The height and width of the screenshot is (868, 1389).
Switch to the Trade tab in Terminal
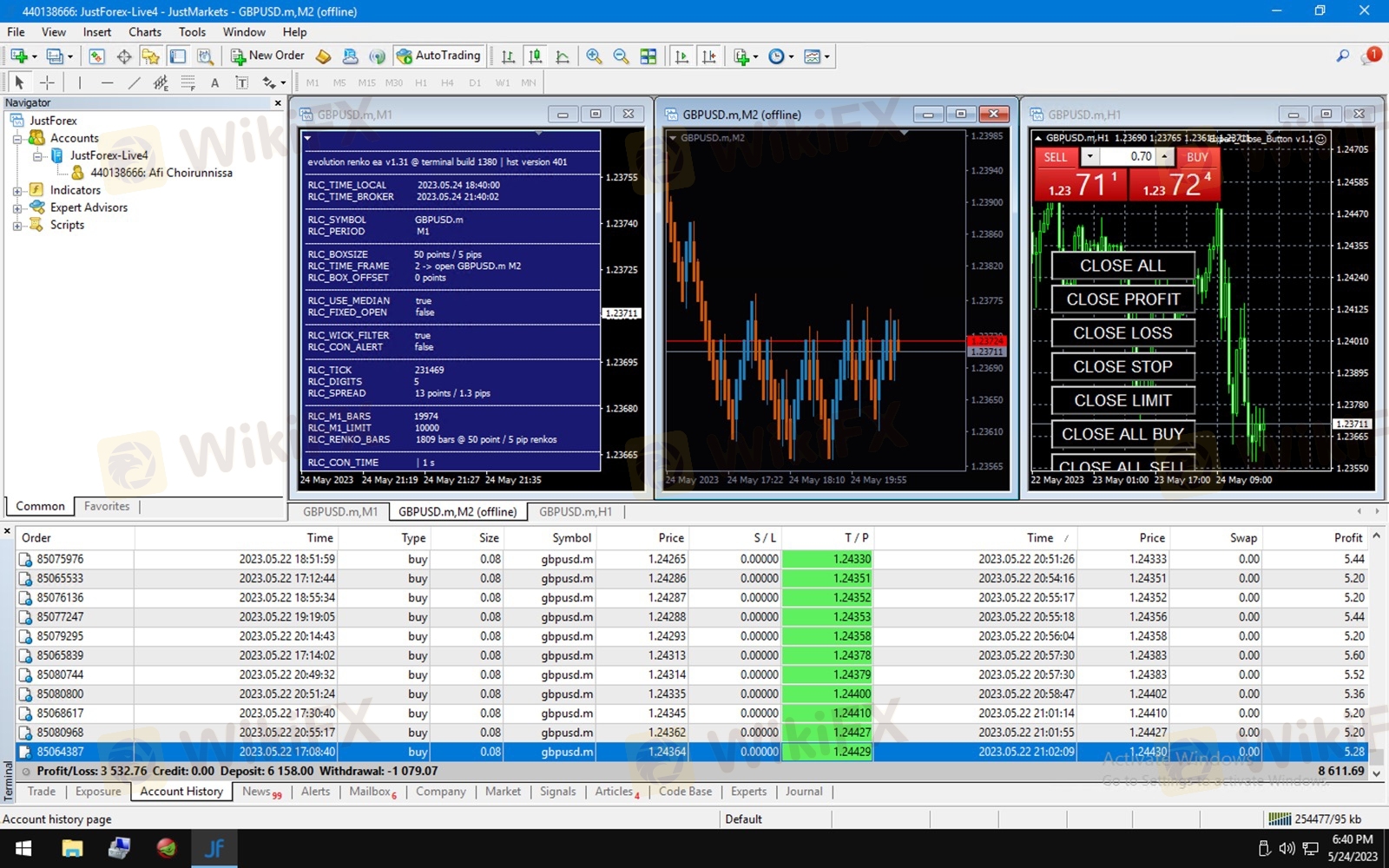(41, 792)
